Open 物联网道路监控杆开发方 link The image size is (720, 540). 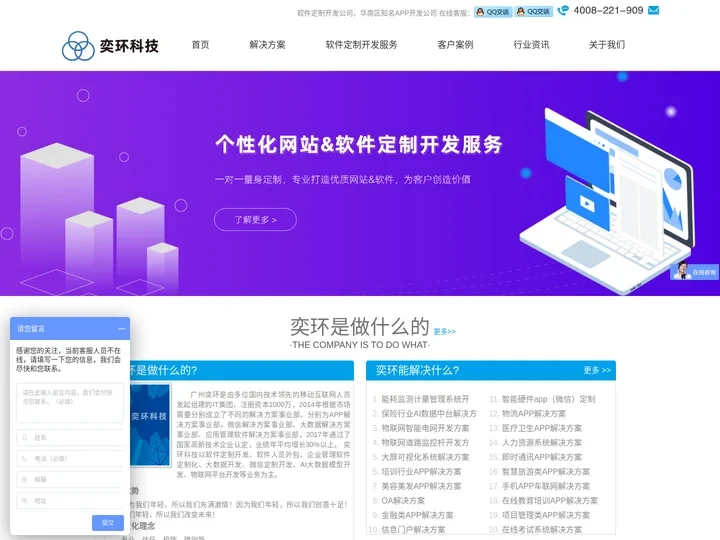(425, 443)
